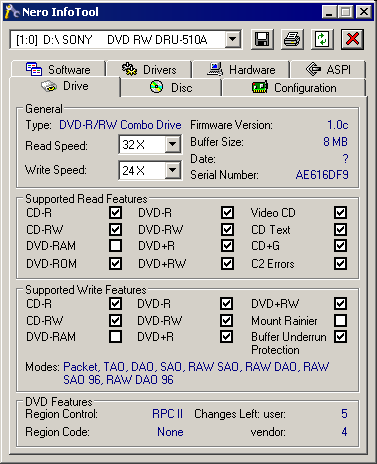Viewport: 377px width, 464px height.
Task: Click vendor changes left value 4
Action: pos(344,432)
